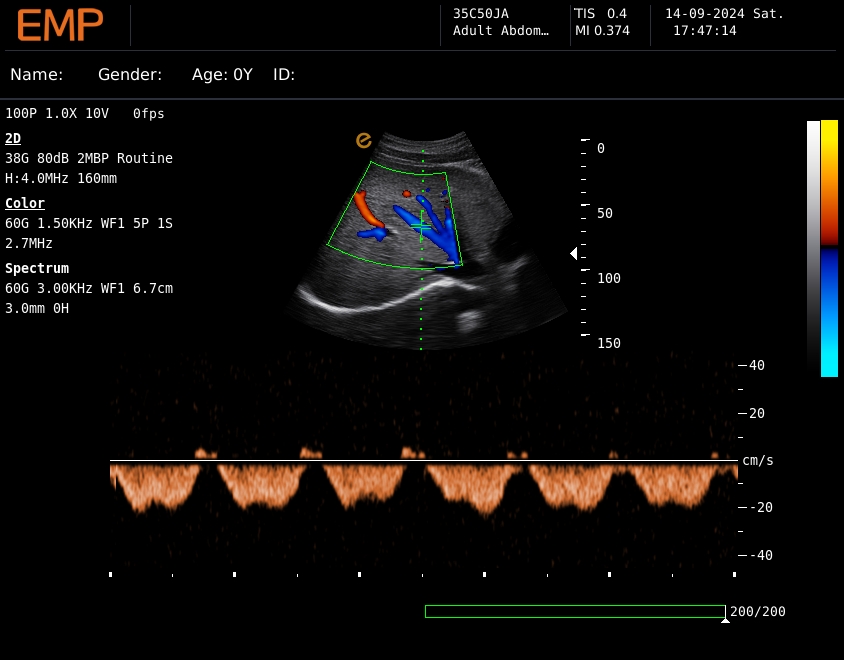Click the patient Gender field
Screen dimensions: 844x660
click(130, 75)
